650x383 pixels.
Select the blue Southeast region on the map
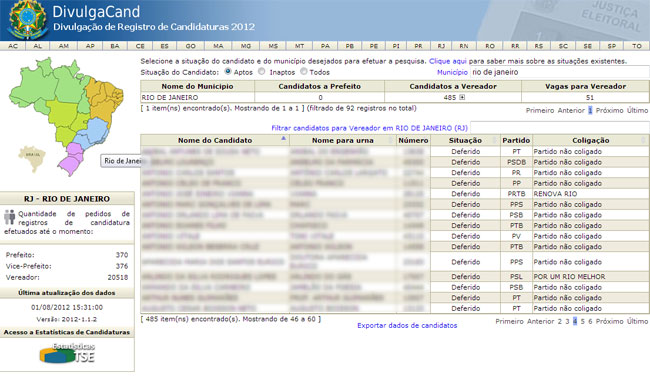point(93,133)
